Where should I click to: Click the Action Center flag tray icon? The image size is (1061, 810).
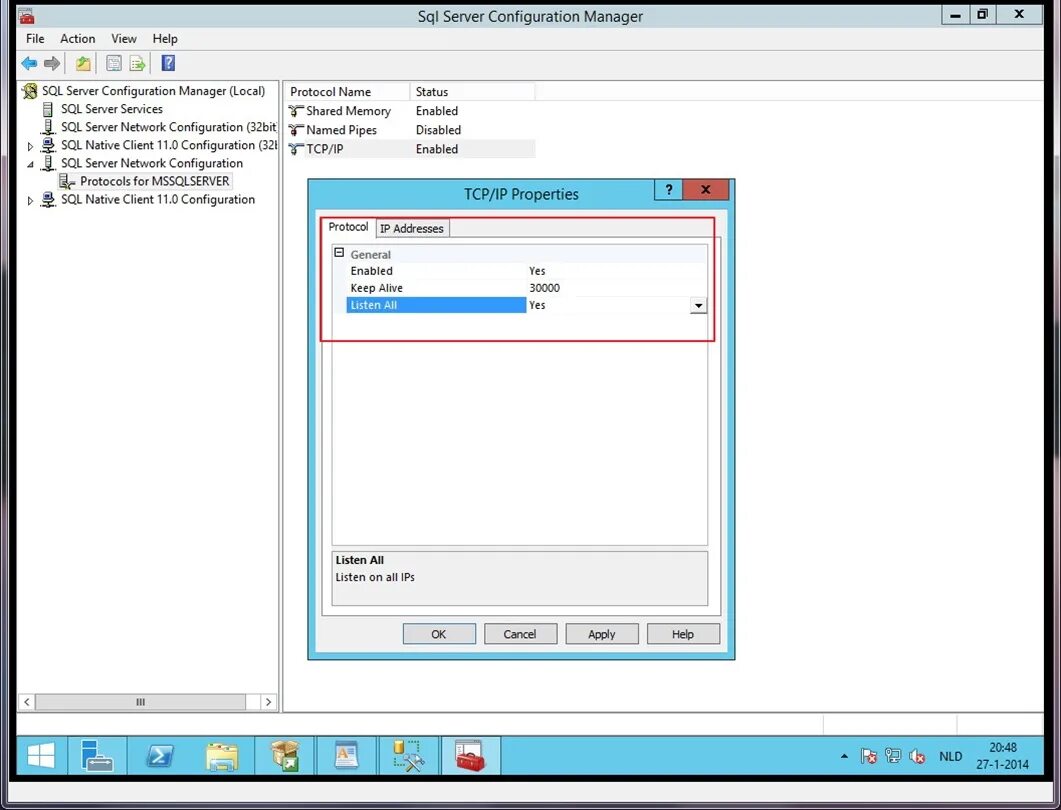point(869,756)
